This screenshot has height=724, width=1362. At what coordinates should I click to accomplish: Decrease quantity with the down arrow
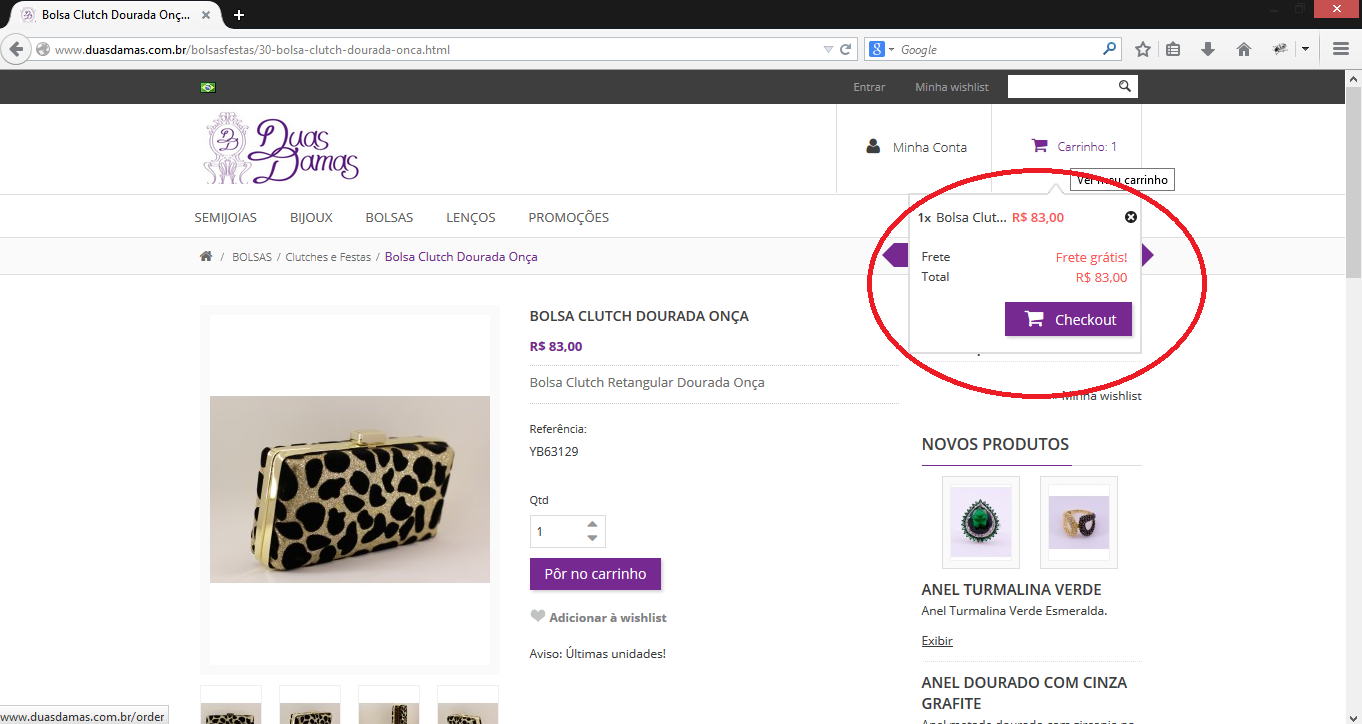pos(592,538)
